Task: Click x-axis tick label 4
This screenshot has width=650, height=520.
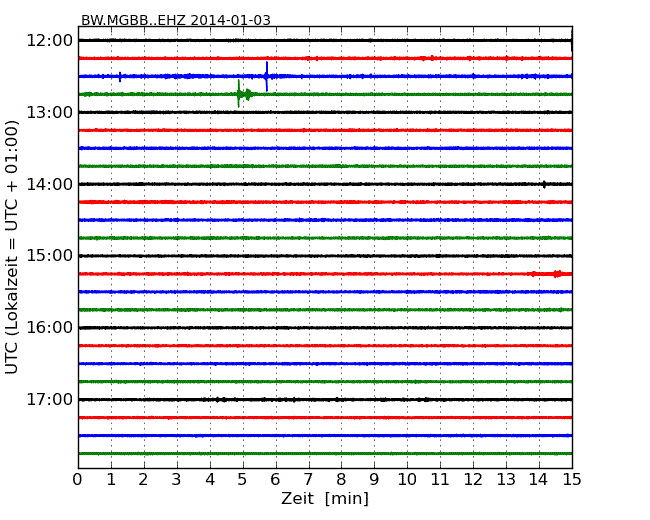Action: 210,480
